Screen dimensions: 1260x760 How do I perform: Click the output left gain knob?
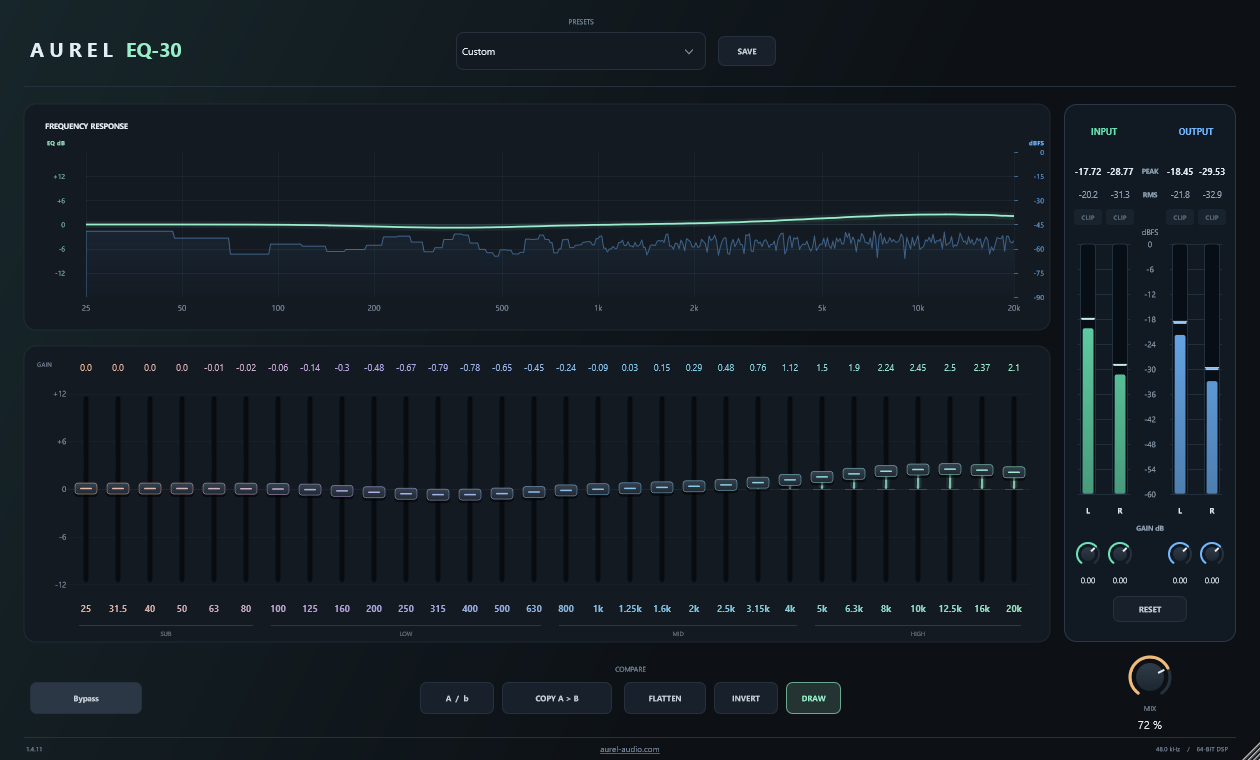(x=1180, y=553)
